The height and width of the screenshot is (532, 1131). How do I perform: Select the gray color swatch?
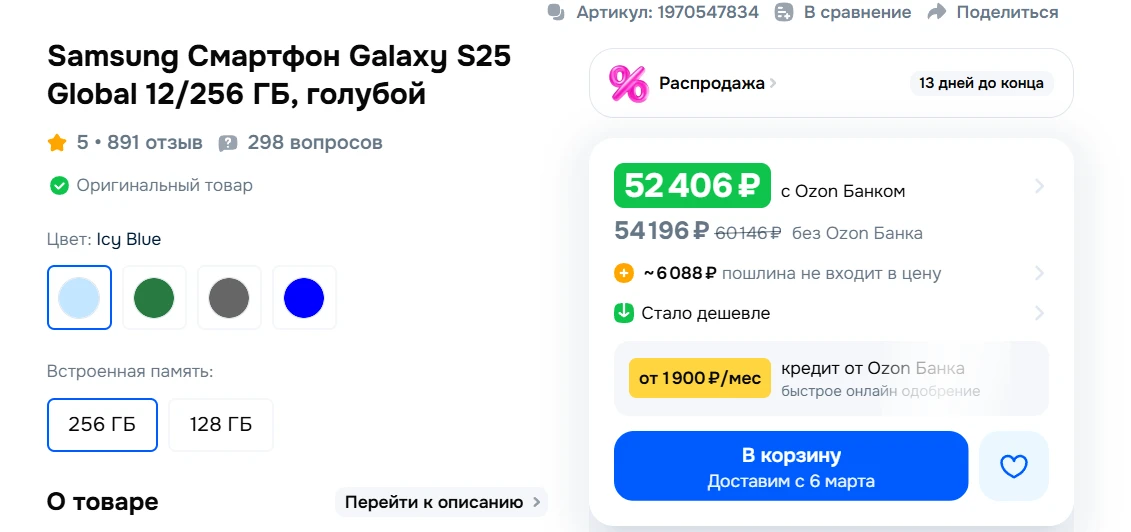click(x=229, y=297)
